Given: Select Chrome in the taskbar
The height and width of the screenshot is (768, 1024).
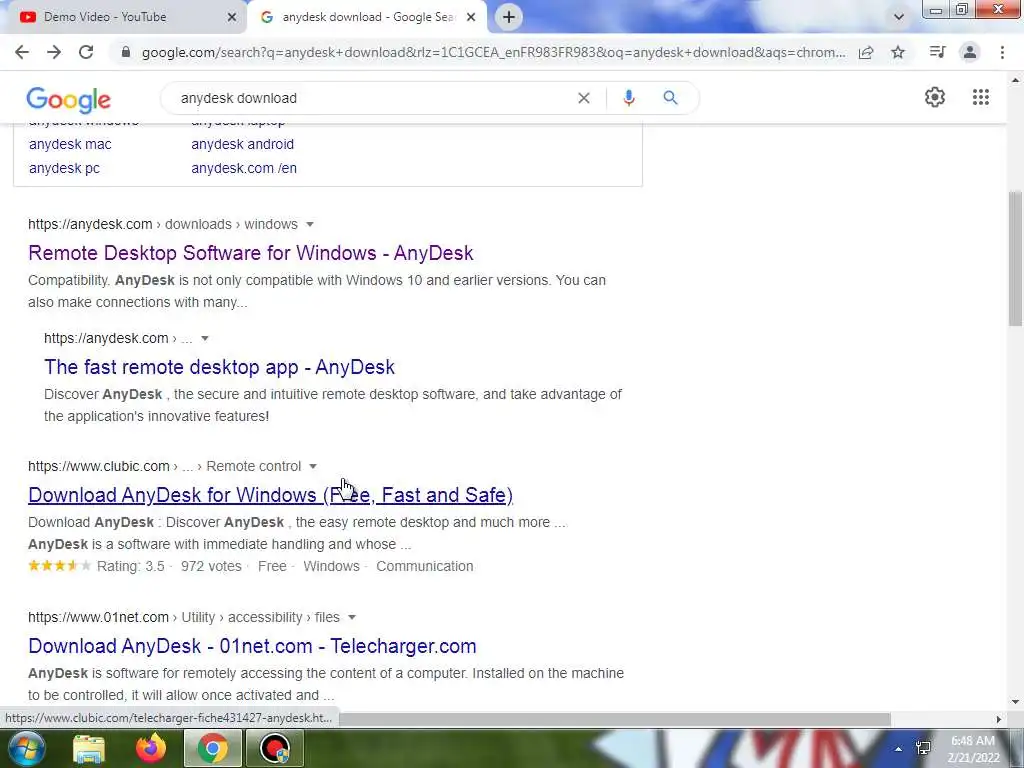Looking at the screenshot, I should [x=212, y=748].
